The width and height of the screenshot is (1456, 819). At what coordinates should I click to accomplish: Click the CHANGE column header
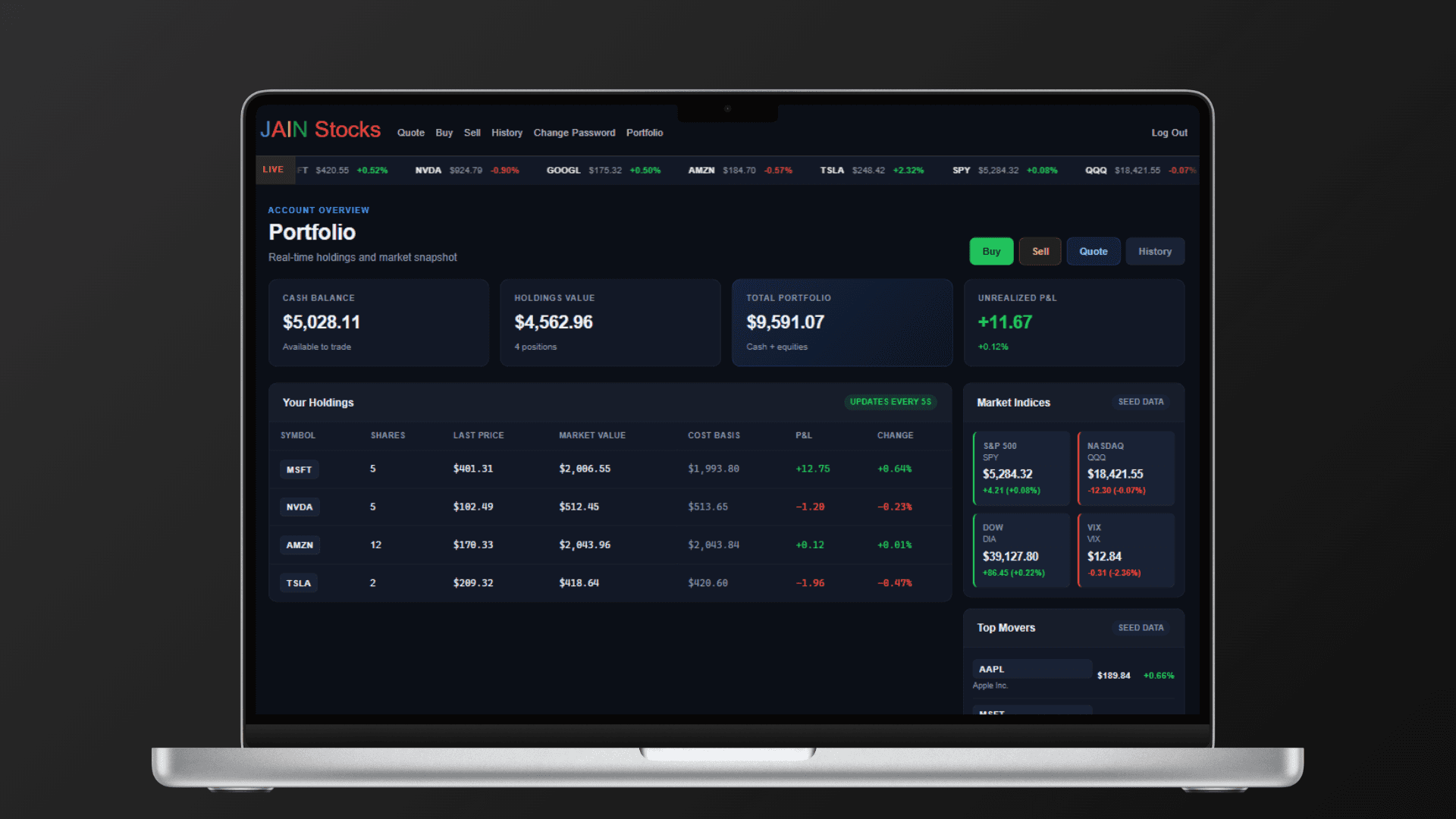click(x=896, y=435)
